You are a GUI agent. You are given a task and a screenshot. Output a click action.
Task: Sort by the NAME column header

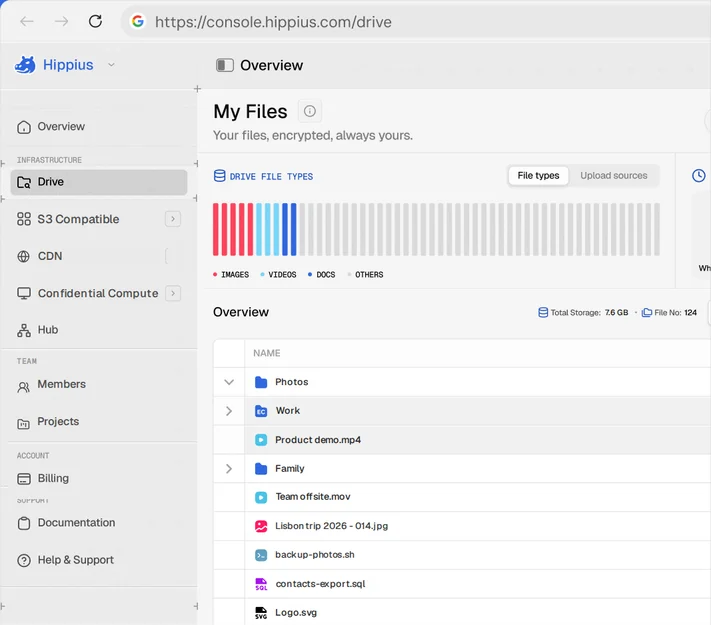[267, 353]
